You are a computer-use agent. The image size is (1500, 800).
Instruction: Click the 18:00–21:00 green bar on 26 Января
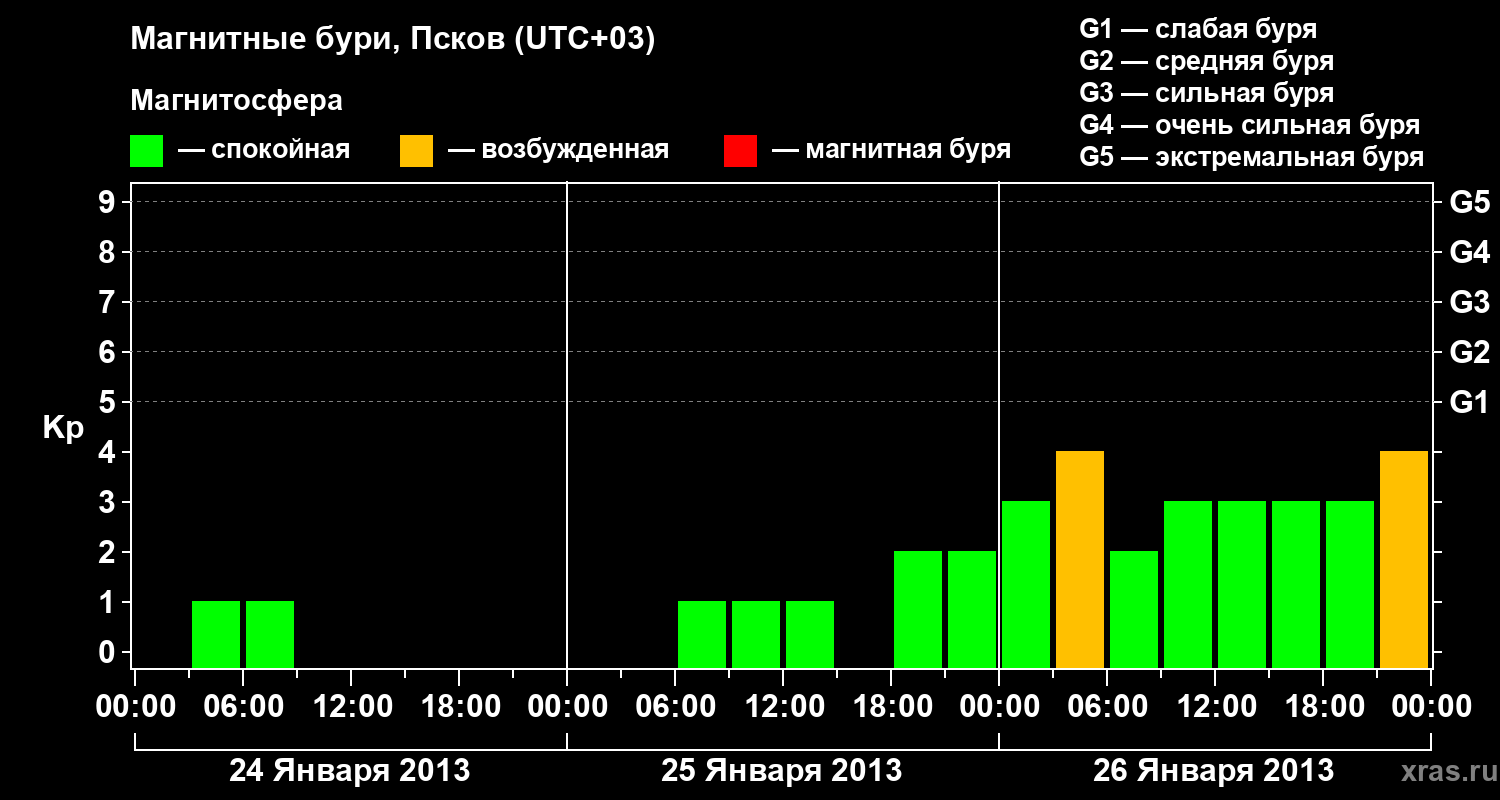(x=1350, y=585)
